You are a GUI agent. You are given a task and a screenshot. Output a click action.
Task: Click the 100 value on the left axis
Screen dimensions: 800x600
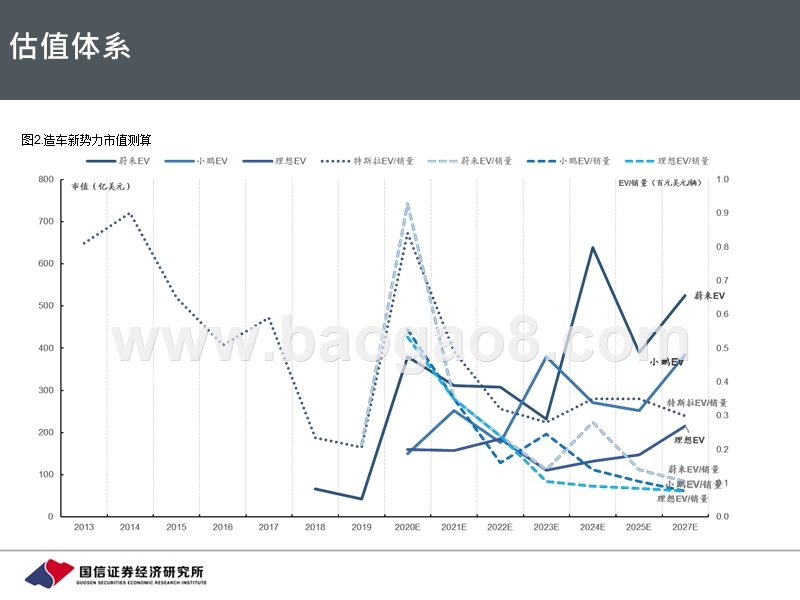point(46,474)
